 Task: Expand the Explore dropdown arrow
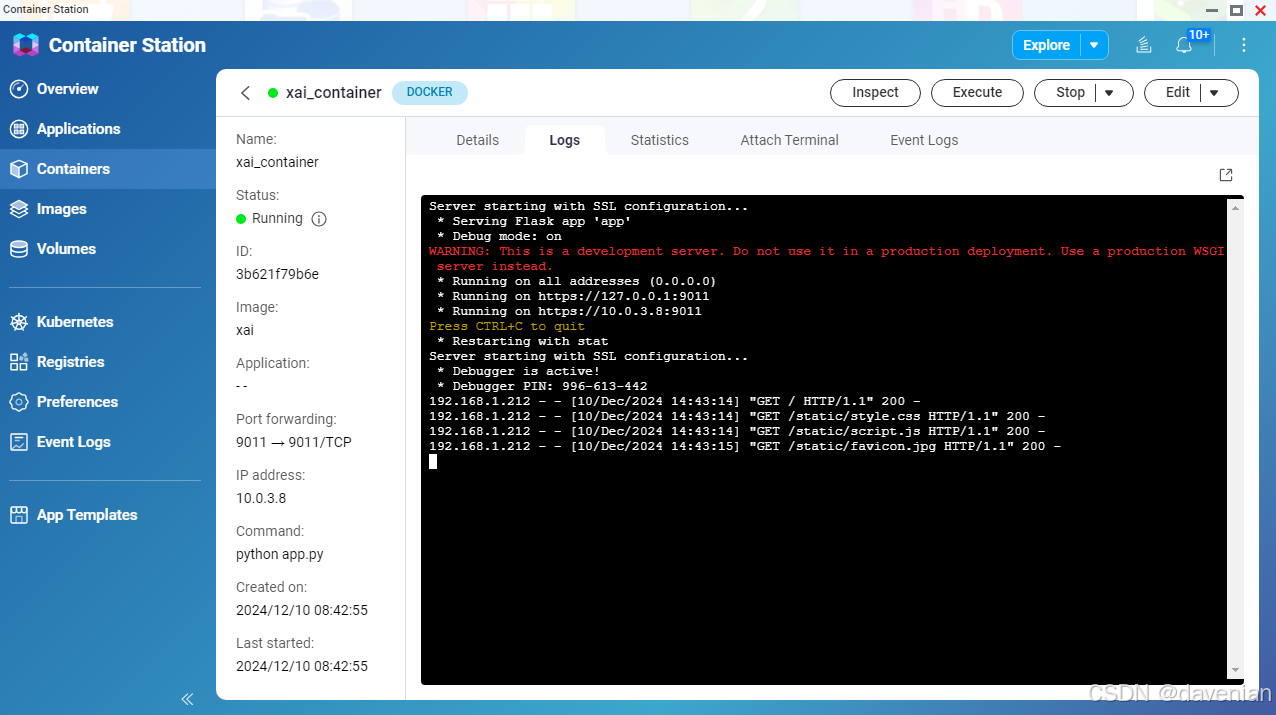tap(1094, 45)
